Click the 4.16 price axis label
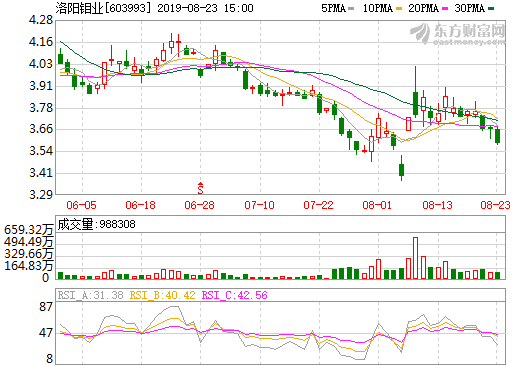 coord(41,42)
